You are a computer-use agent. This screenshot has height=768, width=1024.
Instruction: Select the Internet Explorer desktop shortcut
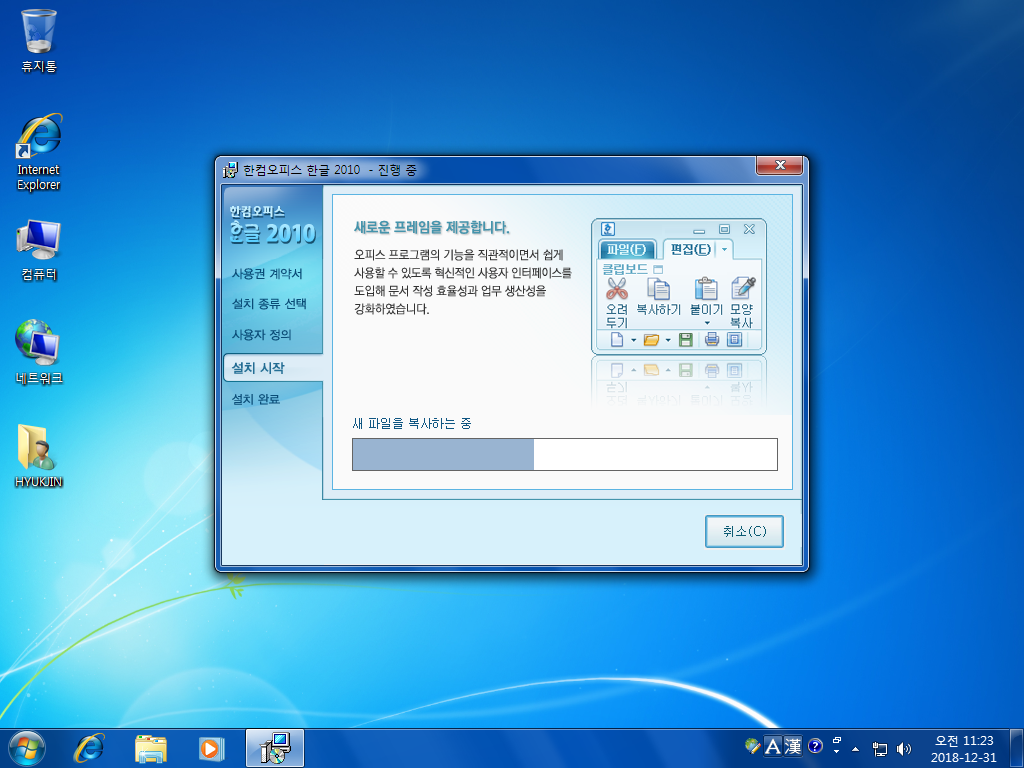click(x=39, y=152)
